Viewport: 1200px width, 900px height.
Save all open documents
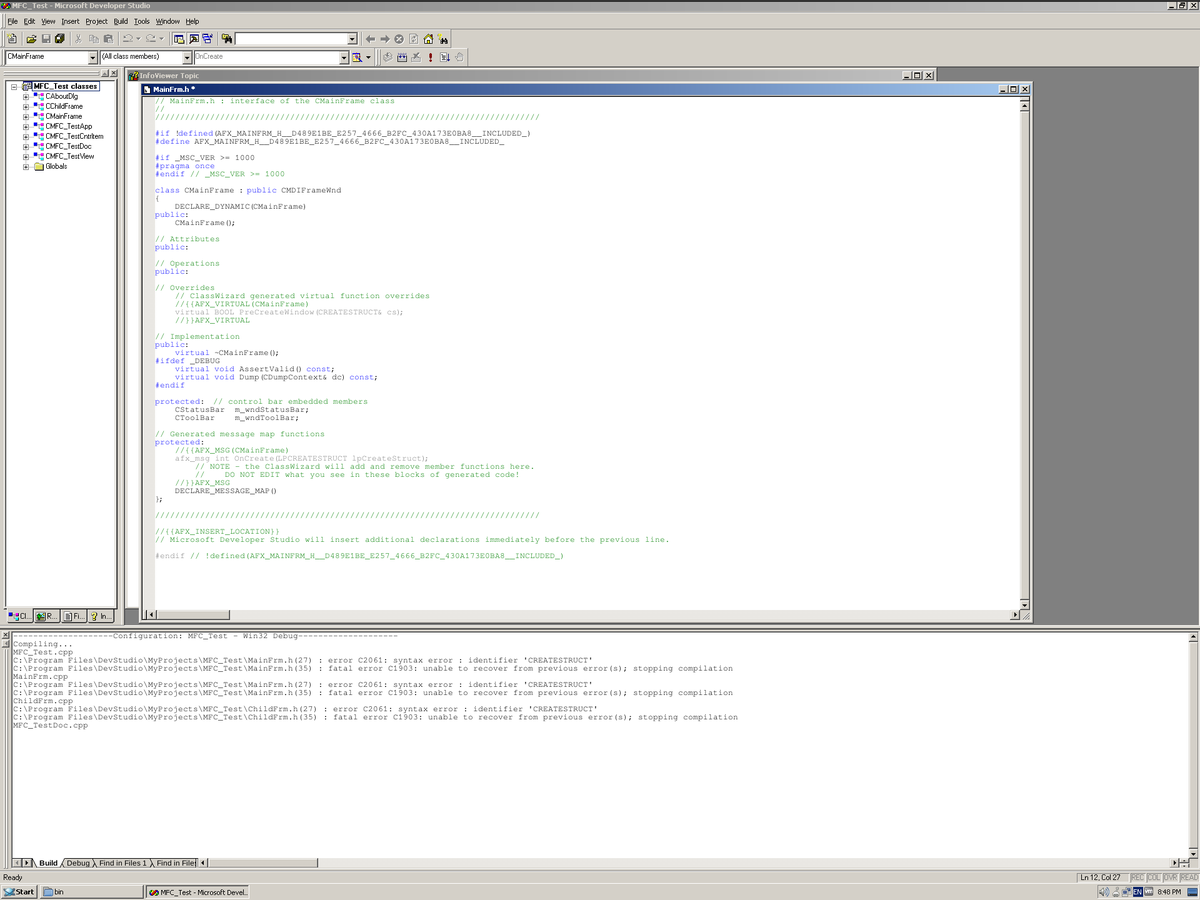coord(58,38)
